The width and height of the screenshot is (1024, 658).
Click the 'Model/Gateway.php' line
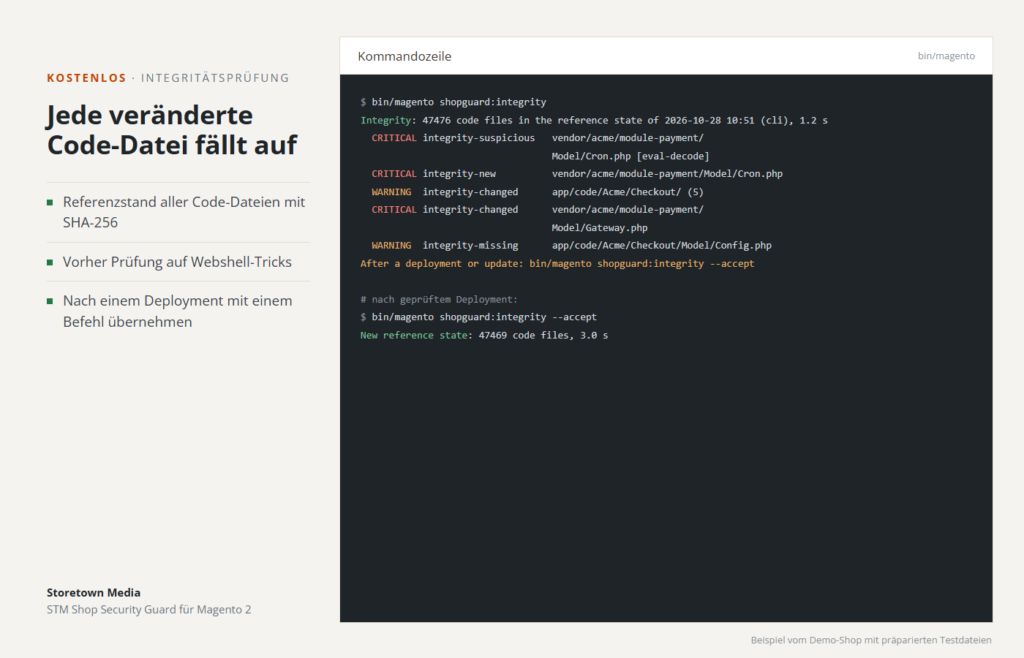click(599, 228)
